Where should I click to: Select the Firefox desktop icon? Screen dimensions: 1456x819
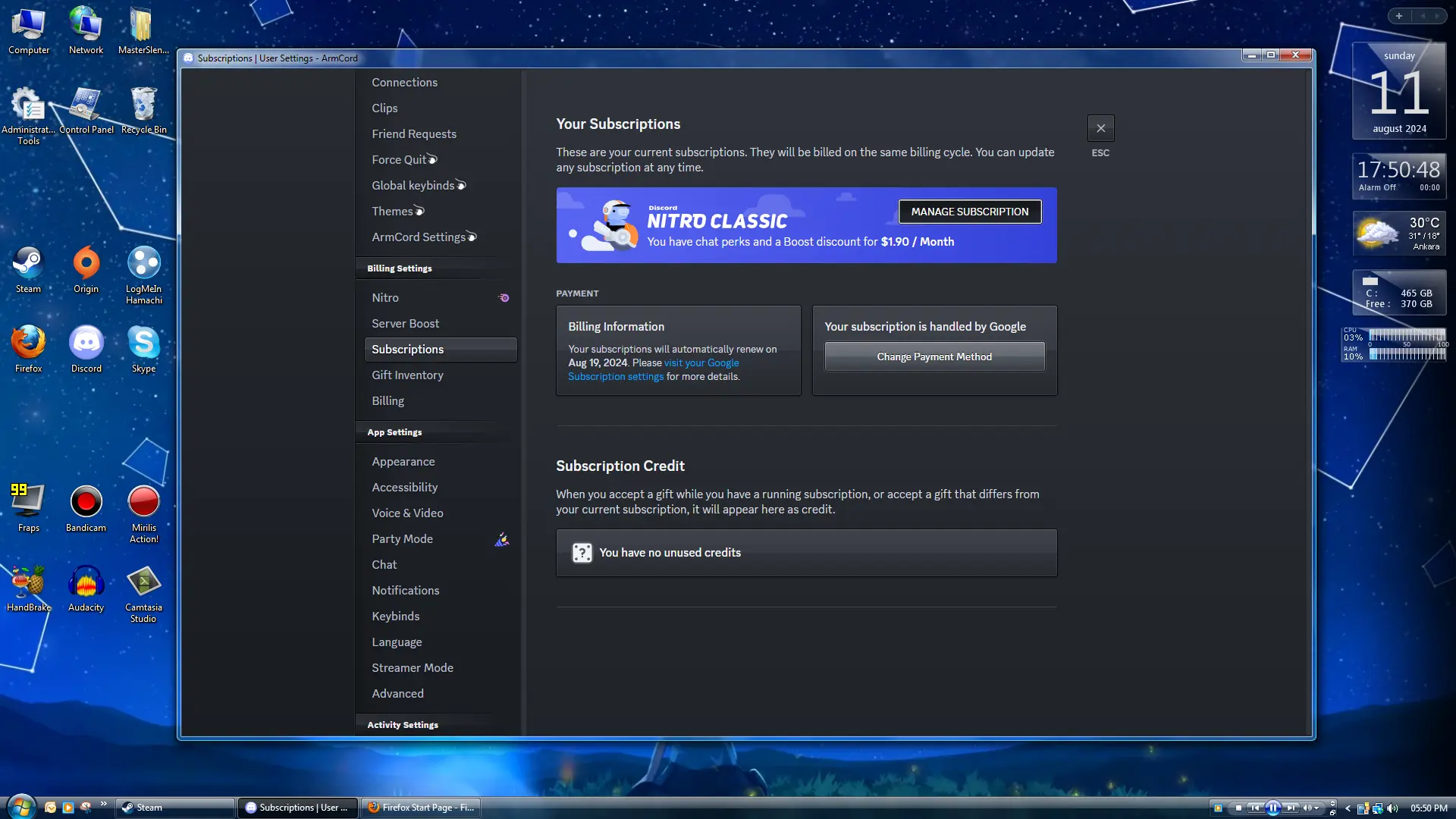click(x=28, y=350)
